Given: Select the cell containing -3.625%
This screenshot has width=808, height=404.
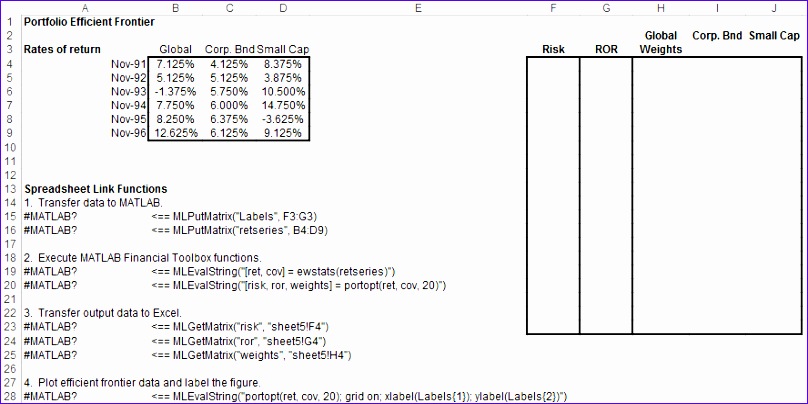Looking at the screenshot, I should tap(283, 120).
